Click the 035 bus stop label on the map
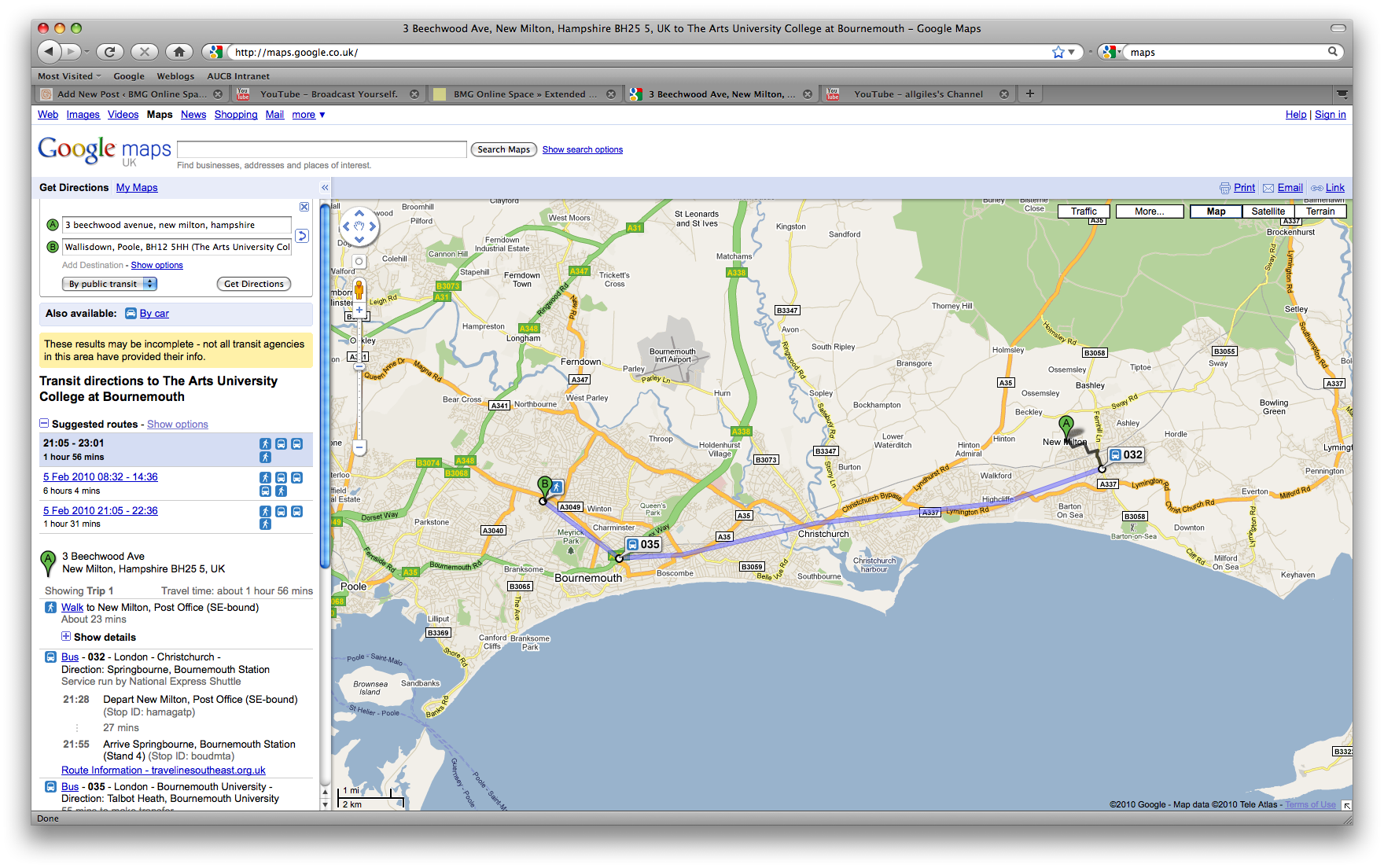The width and height of the screenshot is (1384, 868). tap(643, 544)
